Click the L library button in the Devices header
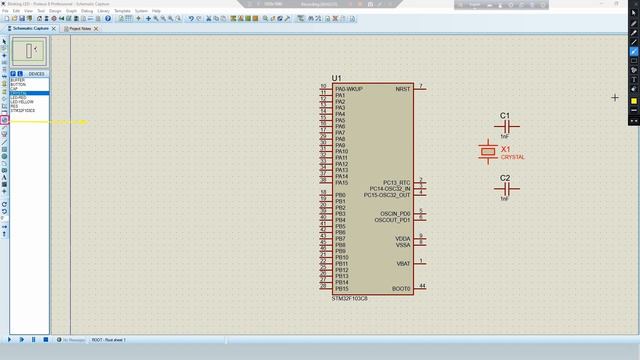 point(20,74)
